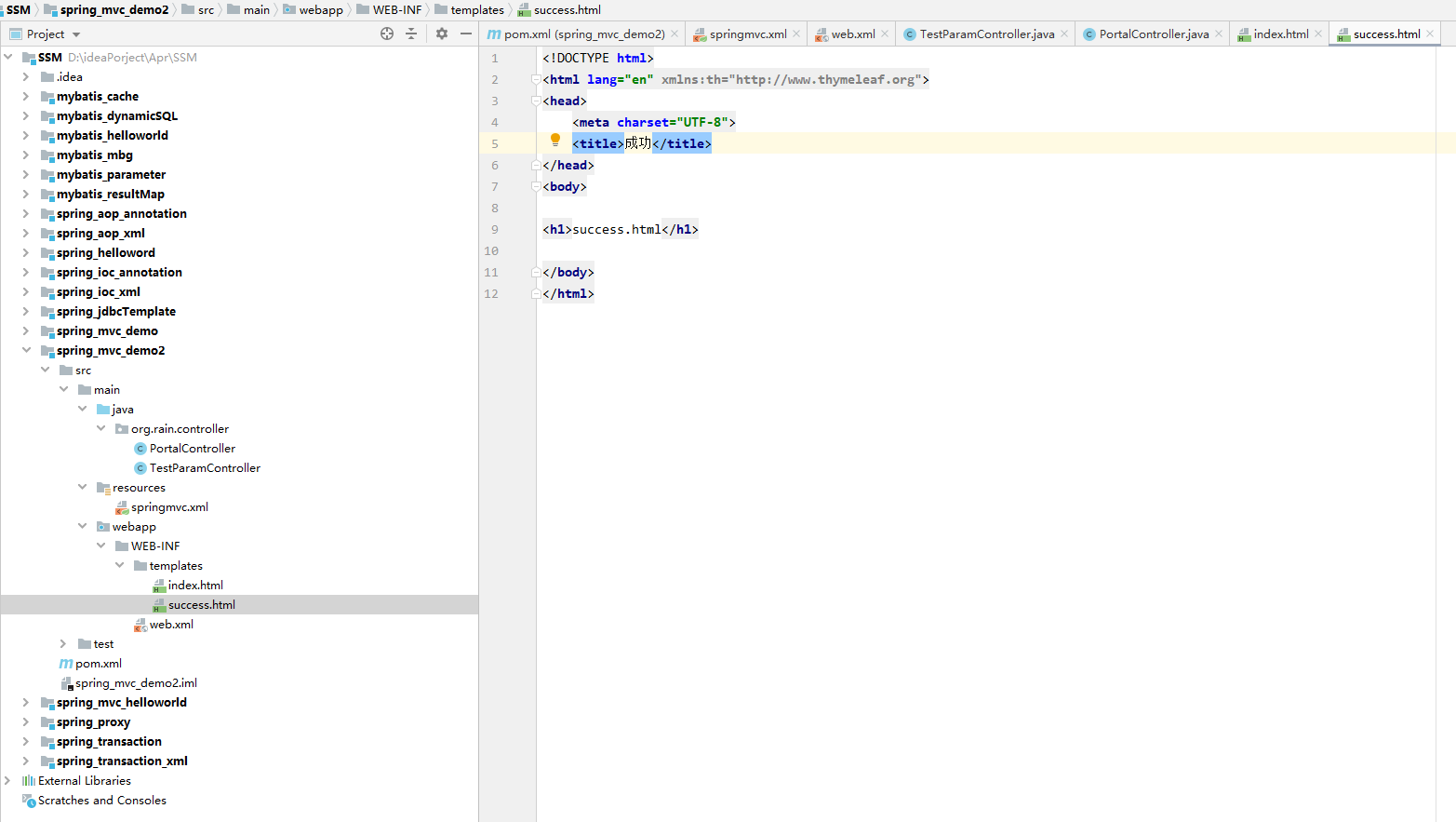This screenshot has width=1456, height=822.
Task: Collapse the WEB-INF folder
Action: point(100,546)
